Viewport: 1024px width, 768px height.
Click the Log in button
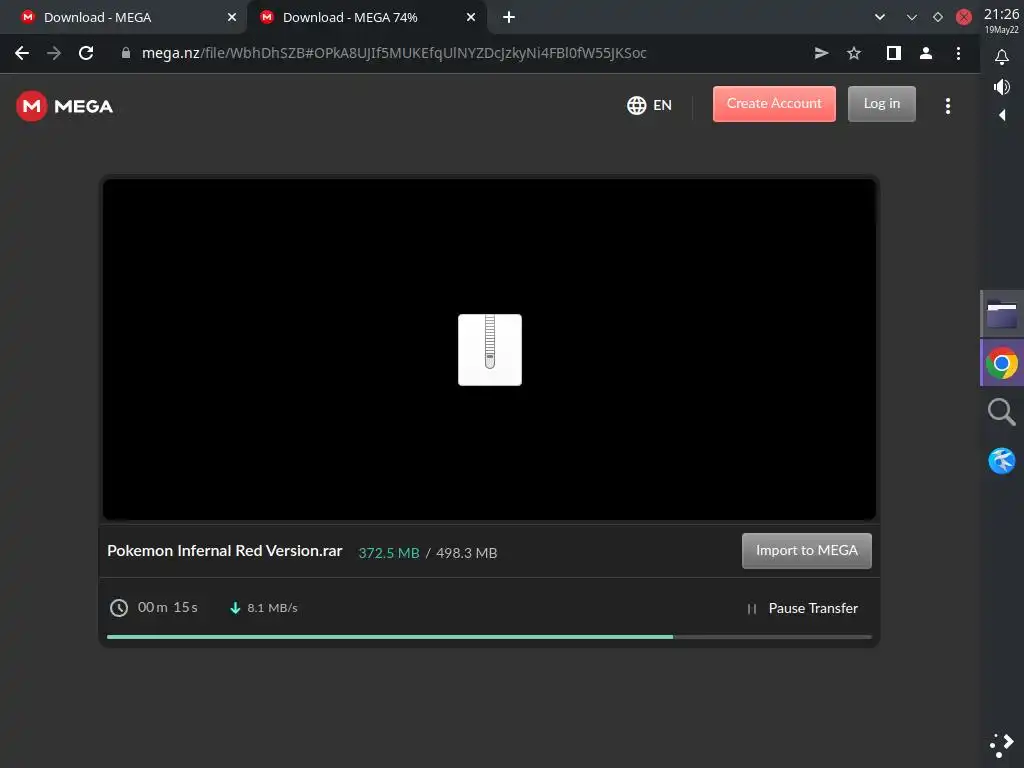pyautogui.click(x=882, y=104)
